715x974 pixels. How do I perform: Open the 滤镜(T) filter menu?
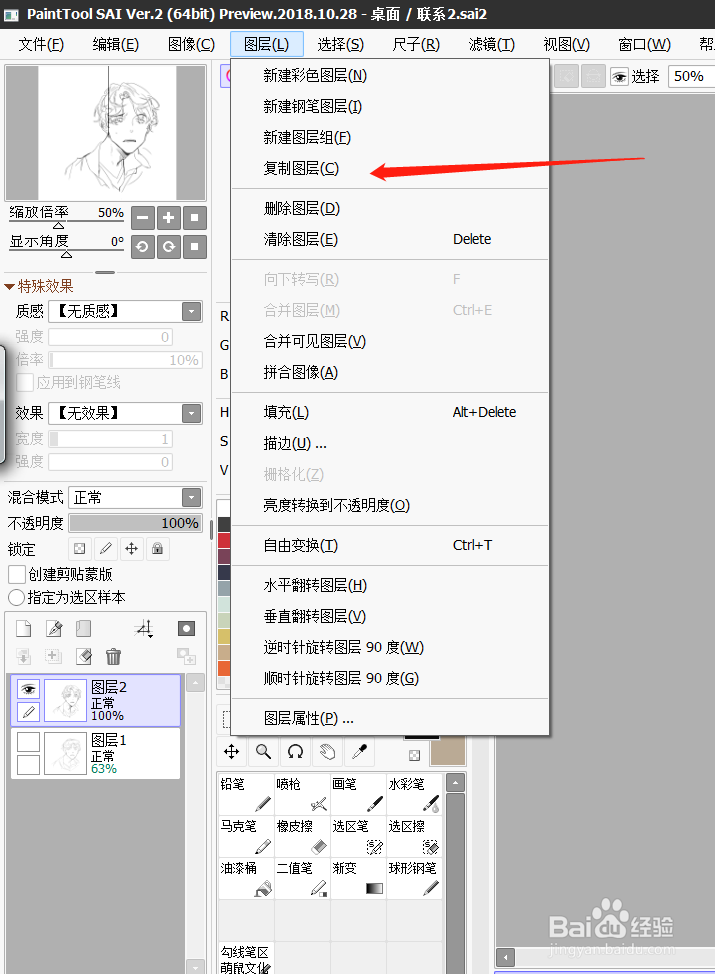coord(491,45)
